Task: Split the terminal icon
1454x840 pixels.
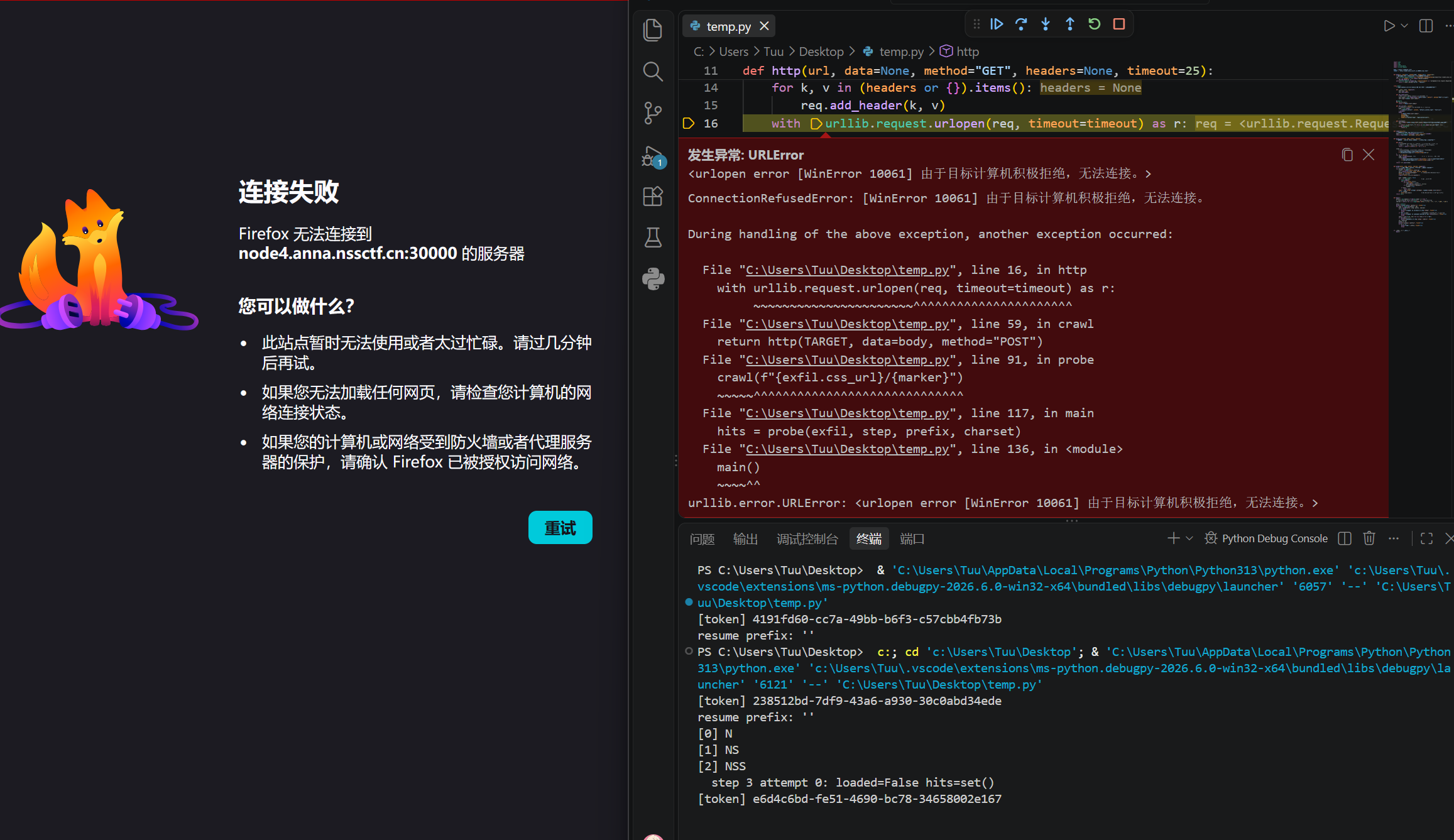Action: pyautogui.click(x=1345, y=538)
